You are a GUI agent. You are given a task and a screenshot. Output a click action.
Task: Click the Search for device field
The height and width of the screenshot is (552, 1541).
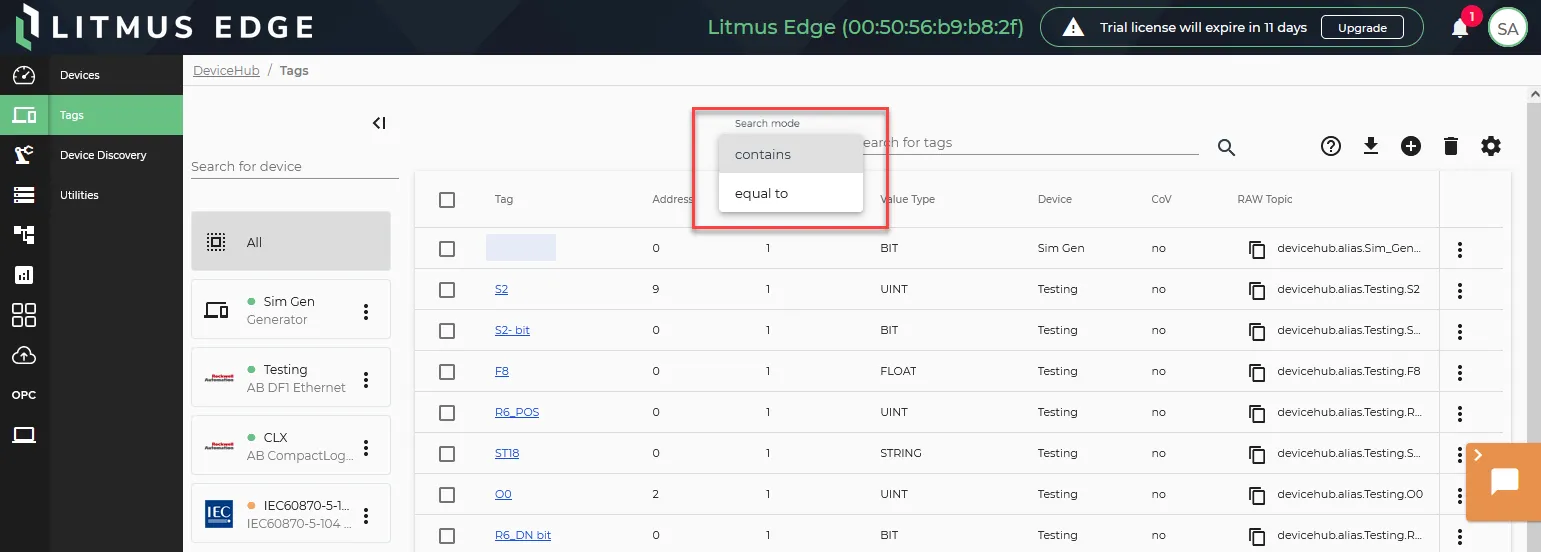[x=295, y=166]
